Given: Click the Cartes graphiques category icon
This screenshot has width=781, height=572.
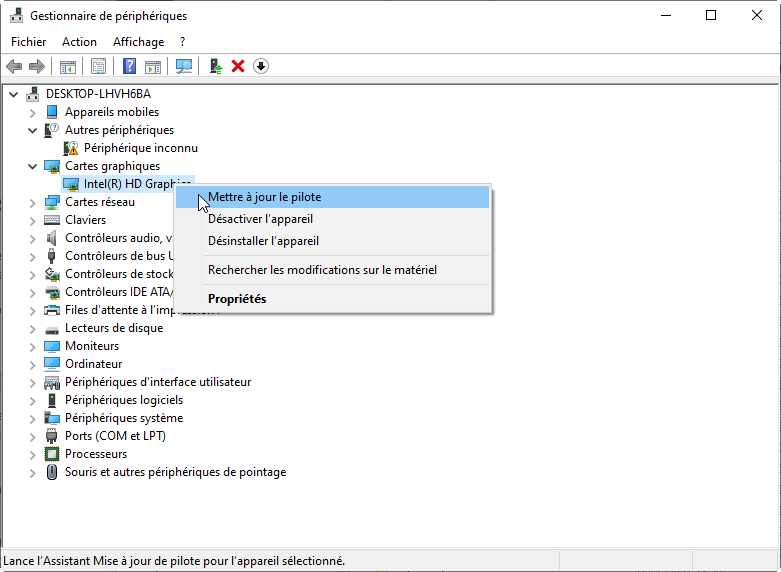Looking at the screenshot, I should (x=52, y=166).
